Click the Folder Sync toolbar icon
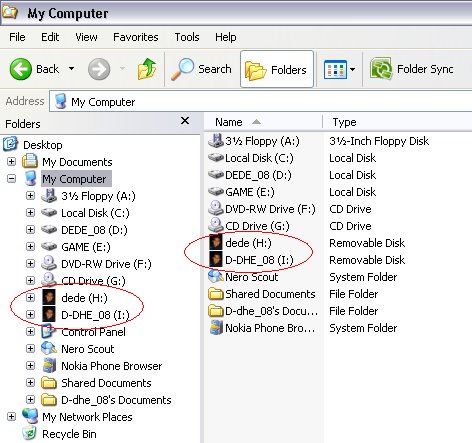 click(x=381, y=69)
